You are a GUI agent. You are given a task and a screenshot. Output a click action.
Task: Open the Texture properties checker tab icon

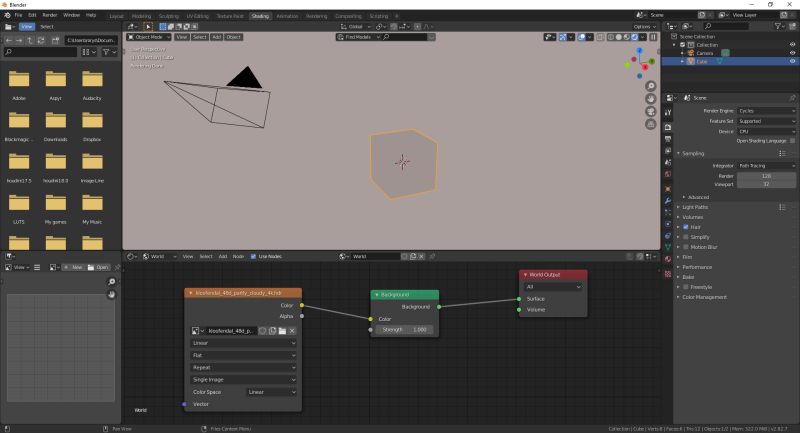[668, 274]
